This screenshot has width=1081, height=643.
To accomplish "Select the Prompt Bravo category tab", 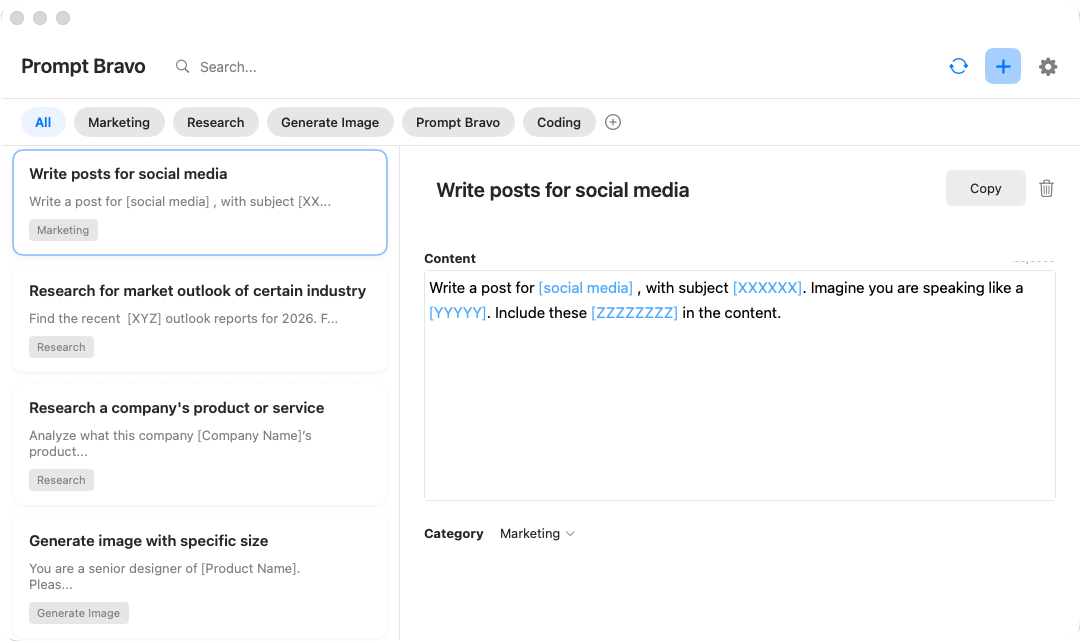I will coord(458,122).
